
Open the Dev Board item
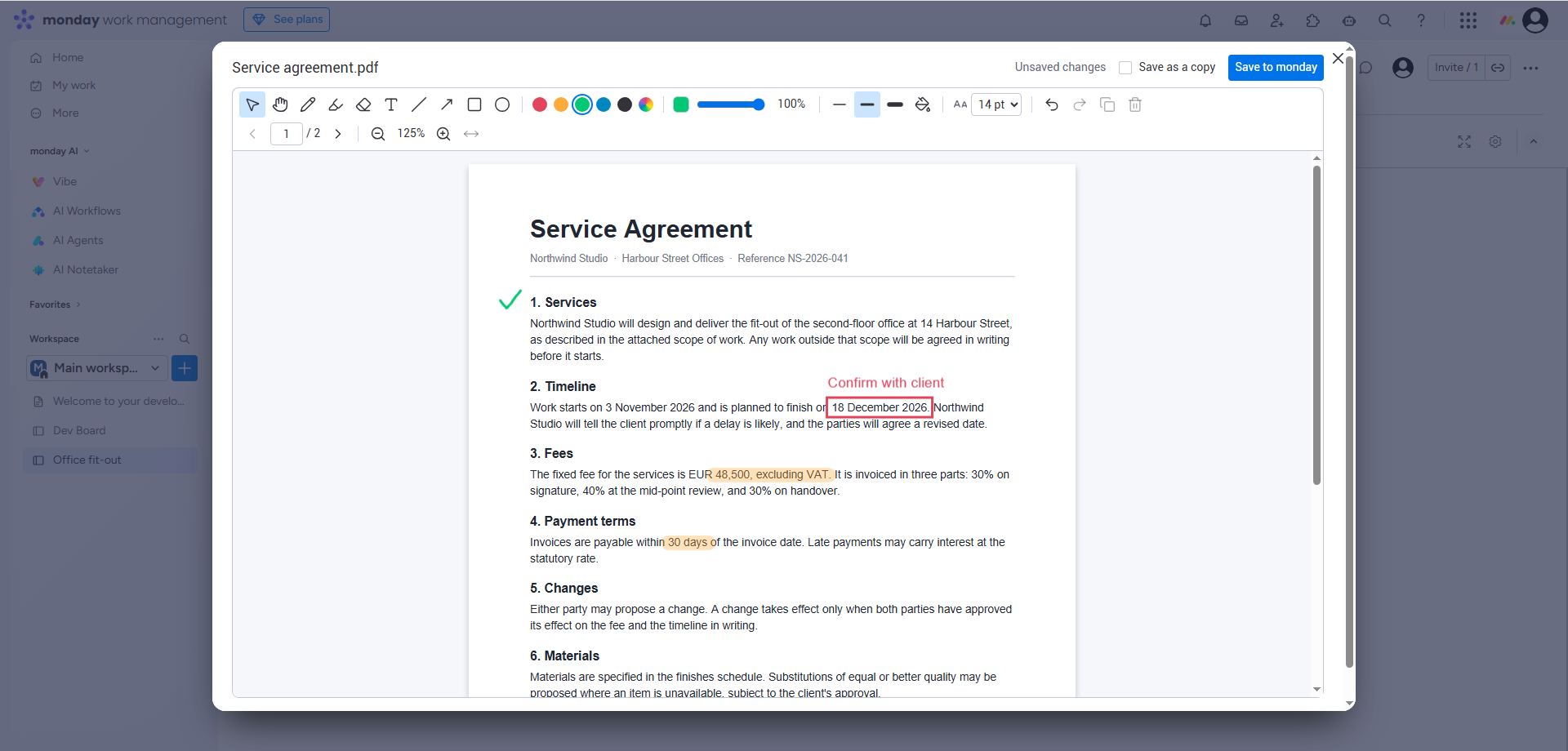coord(79,431)
